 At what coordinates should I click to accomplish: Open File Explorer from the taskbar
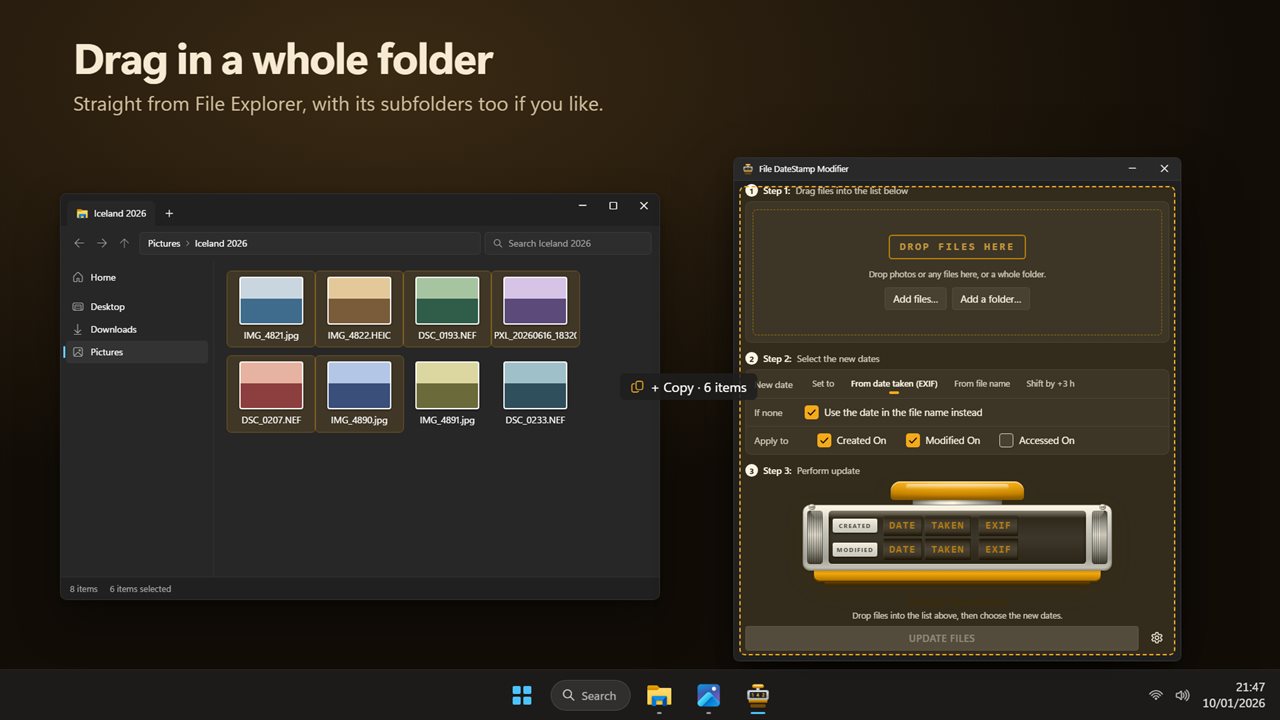click(x=659, y=695)
